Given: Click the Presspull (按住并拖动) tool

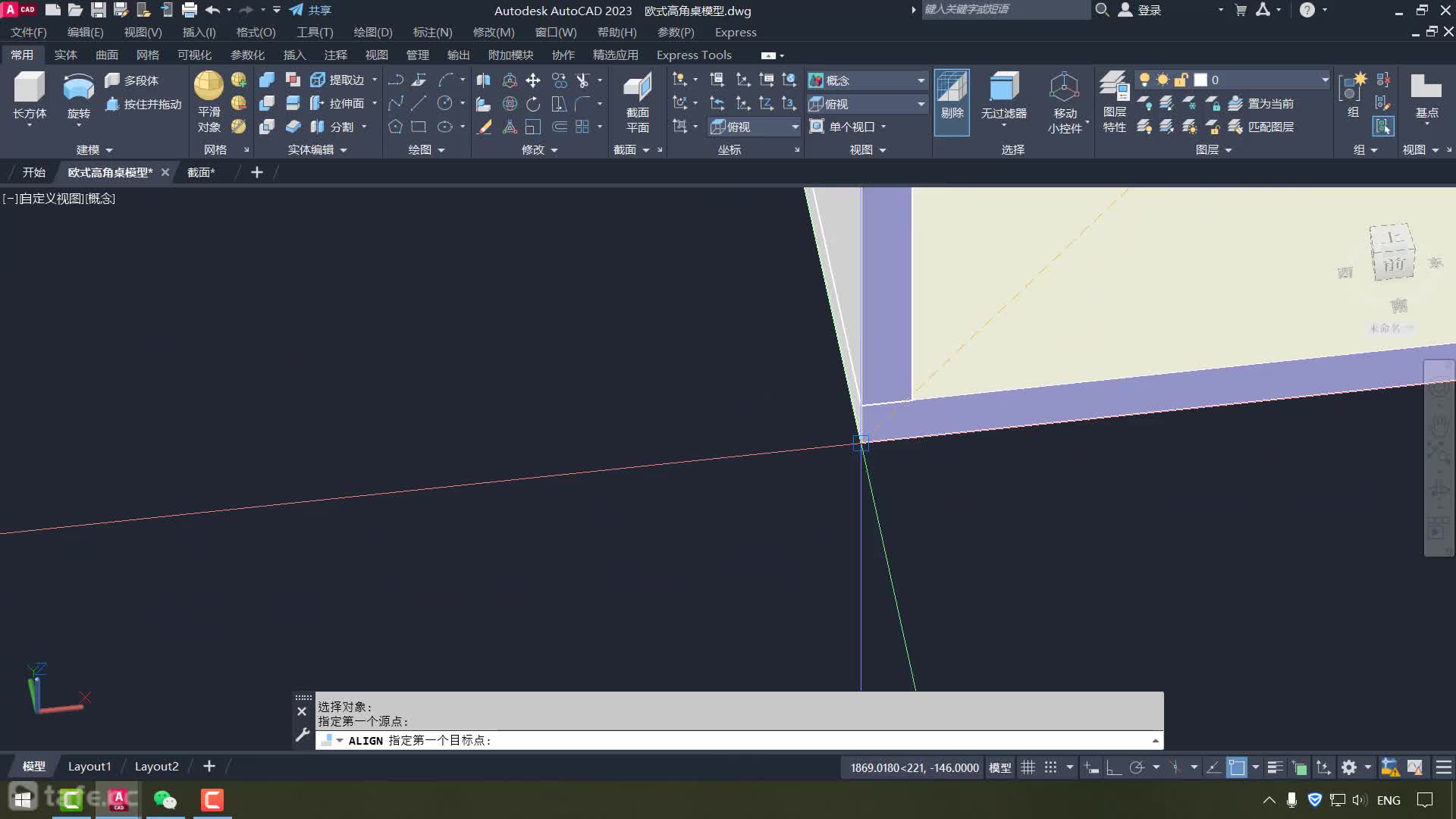Looking at the screenshot, I should coord(143,104).
